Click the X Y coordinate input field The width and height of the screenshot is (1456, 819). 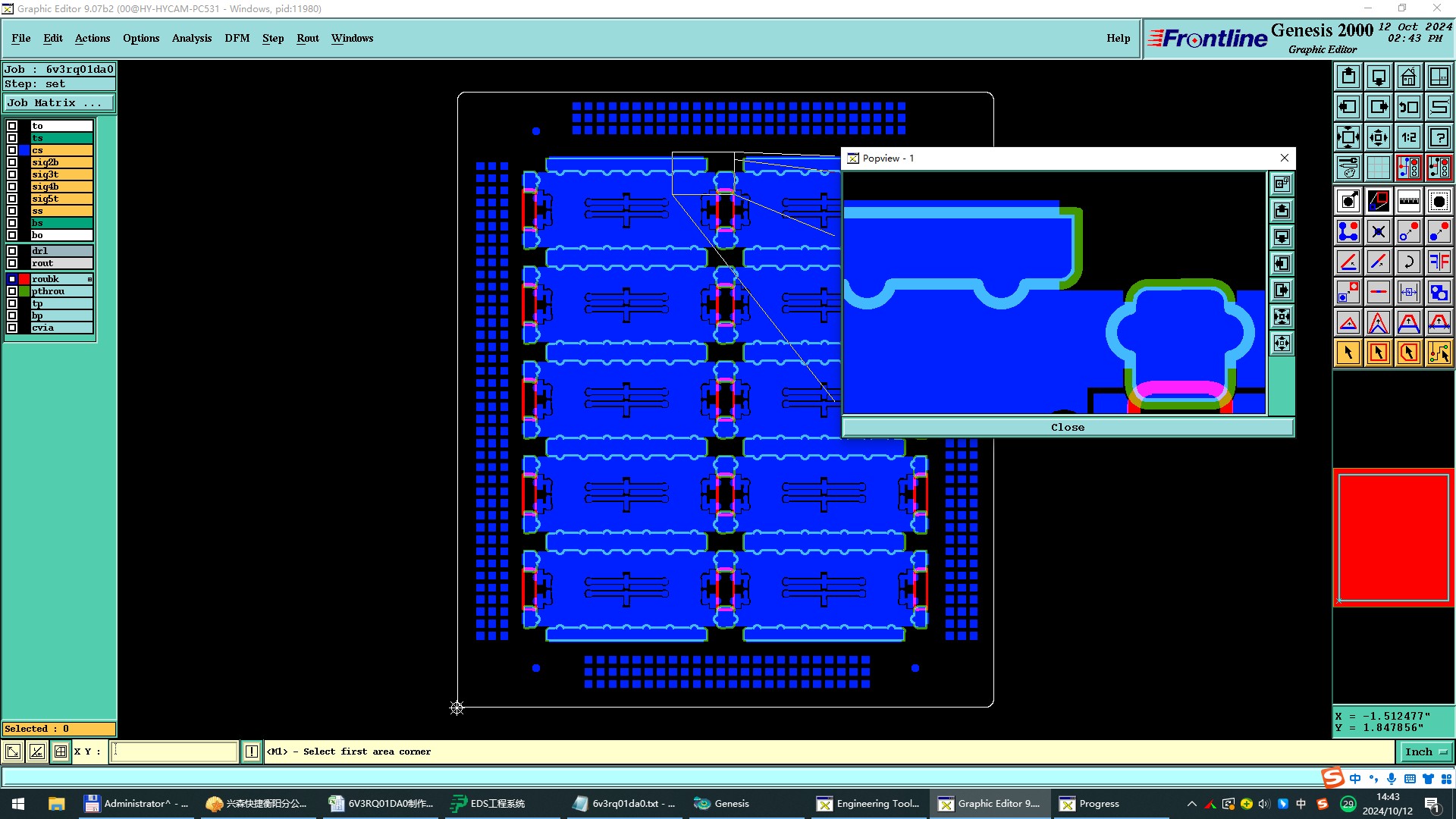tap(174, 752)
